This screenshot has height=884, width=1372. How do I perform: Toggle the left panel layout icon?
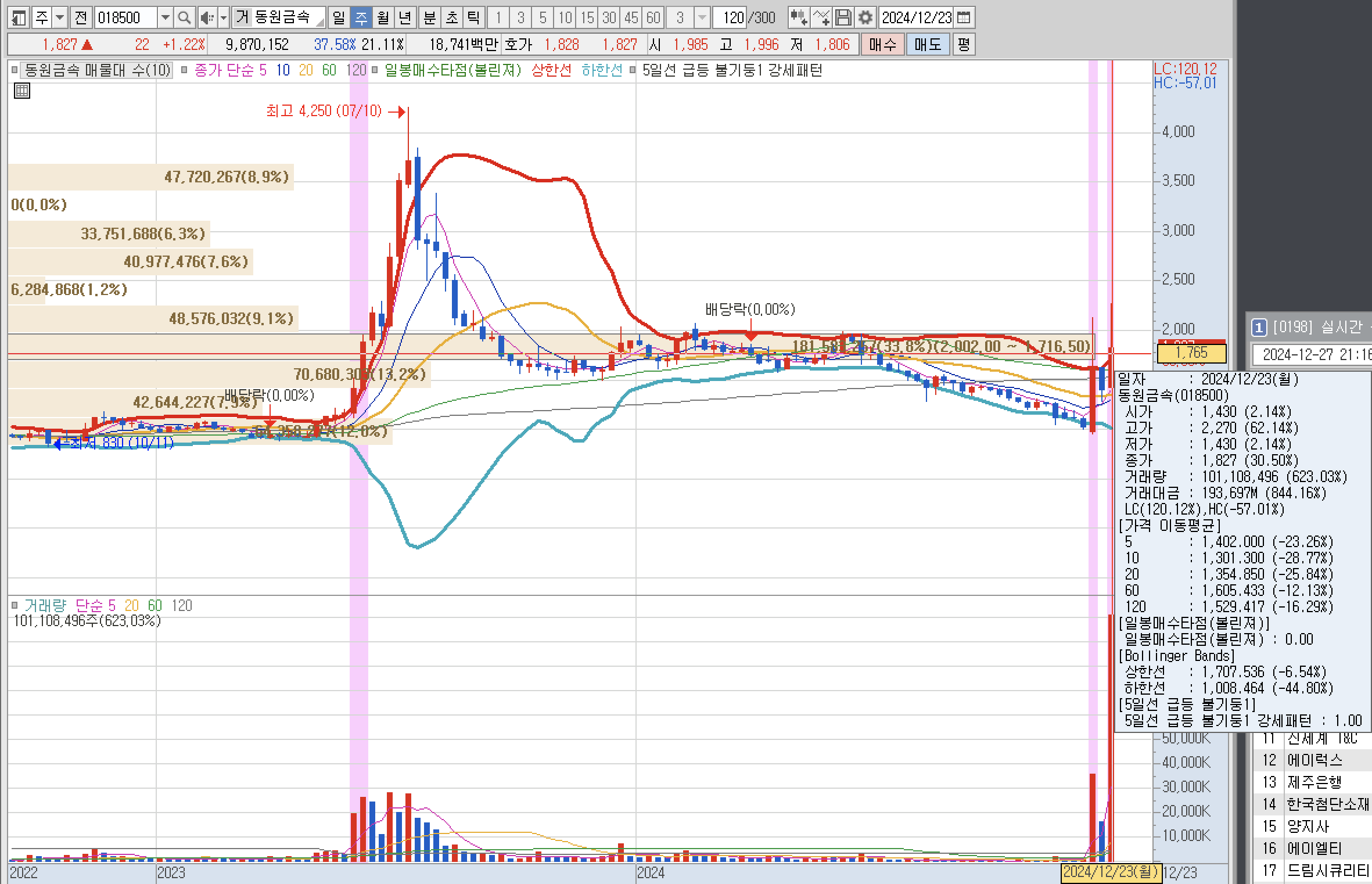[x=19, y=18]
